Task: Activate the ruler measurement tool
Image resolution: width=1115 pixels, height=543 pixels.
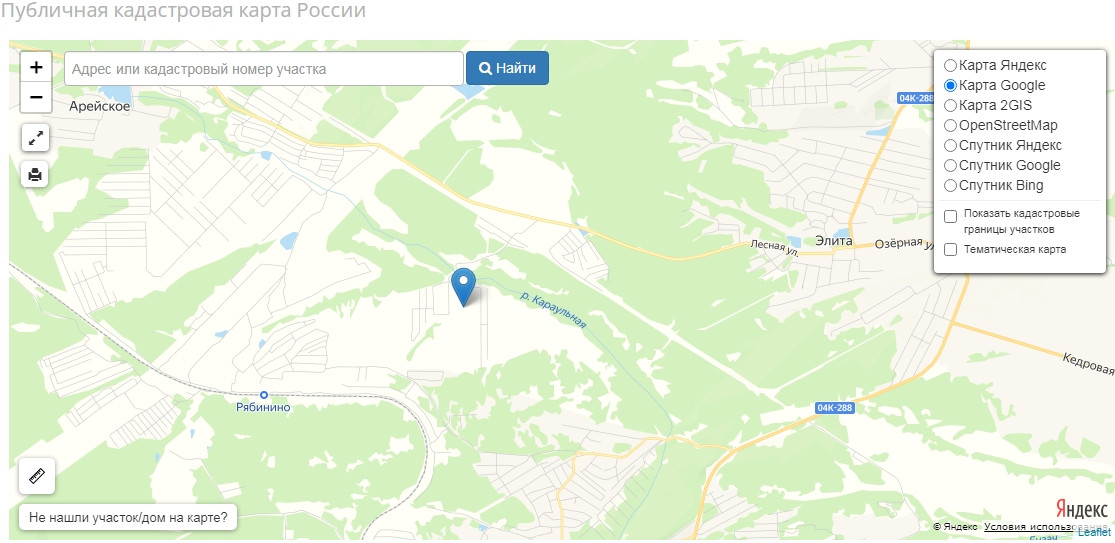Action: (37, 476)
